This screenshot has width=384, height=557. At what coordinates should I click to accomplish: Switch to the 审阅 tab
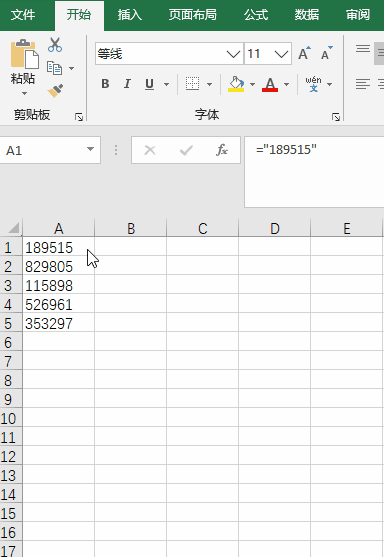pyautogui.click(x=358, y=15)
